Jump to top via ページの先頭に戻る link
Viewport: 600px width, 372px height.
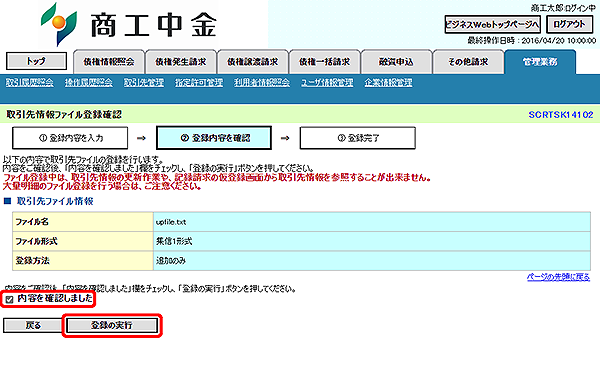tap(558, 277)
